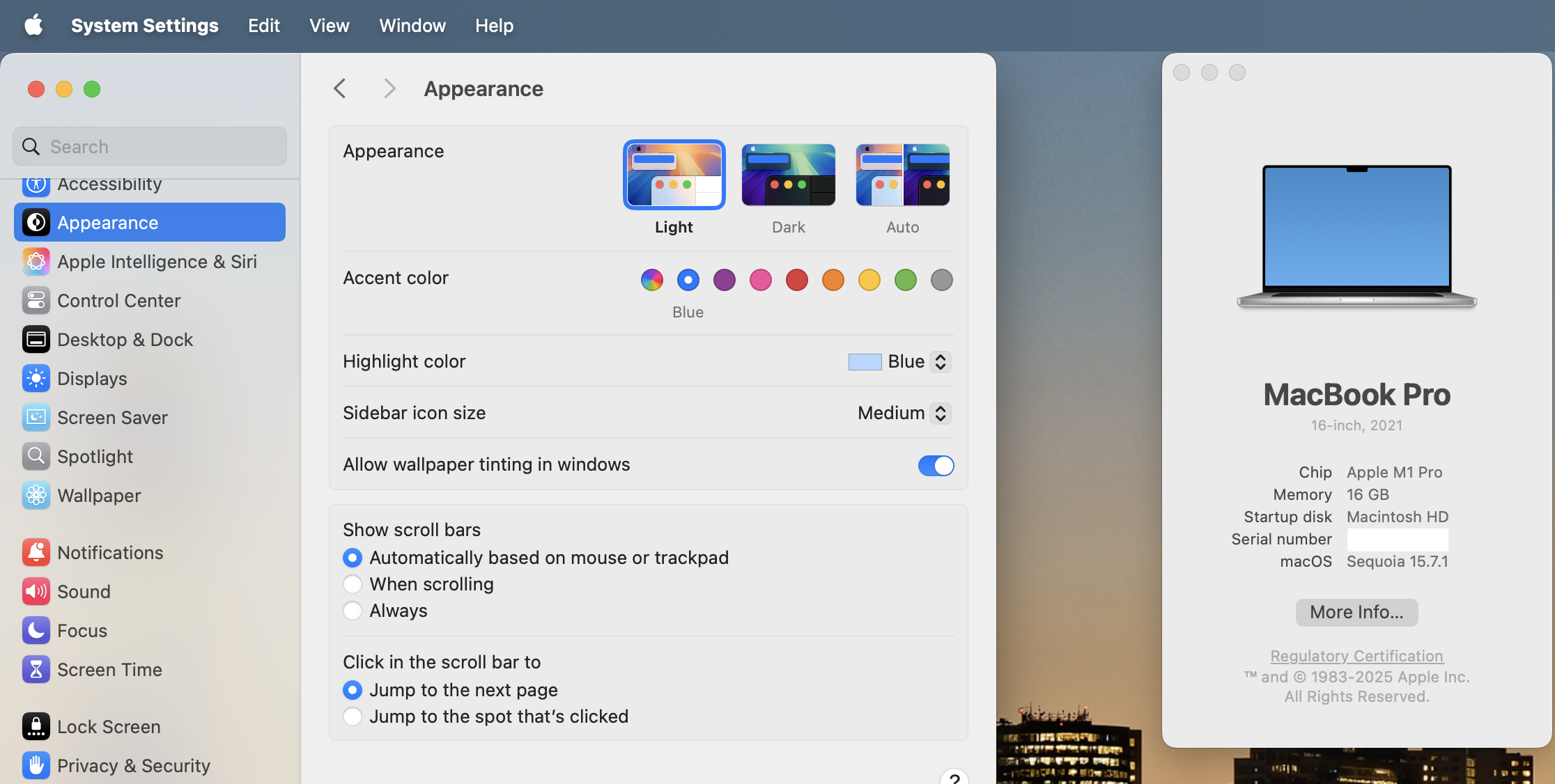Viewport: 1555px width, 784px height.
Task: Open the View menu
Action: (x=329, y=26)
